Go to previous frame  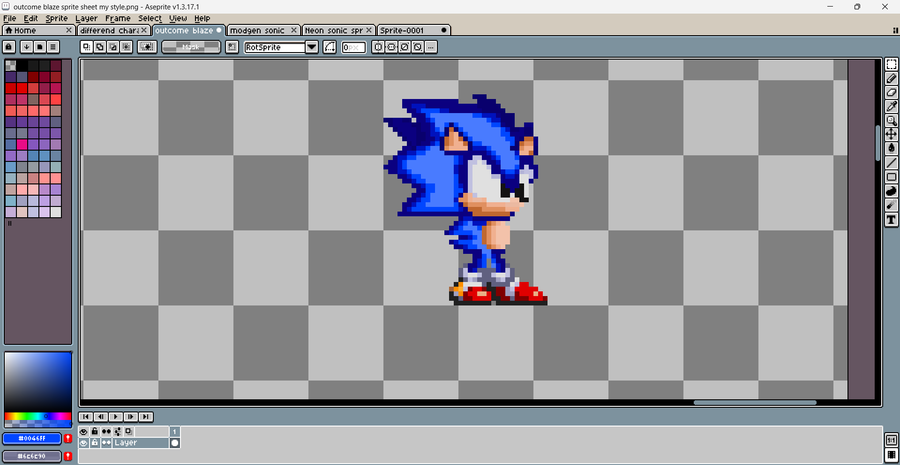click(x=100, y=417)
